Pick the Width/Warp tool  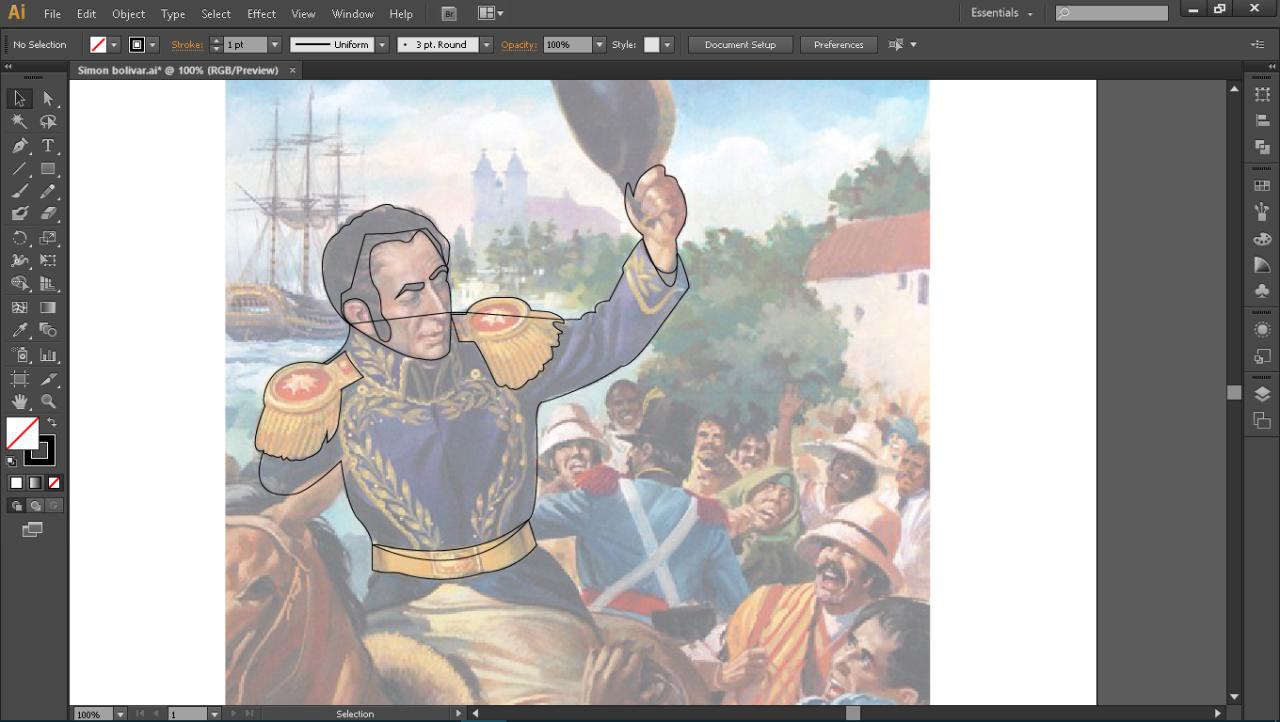pos(19,260)
